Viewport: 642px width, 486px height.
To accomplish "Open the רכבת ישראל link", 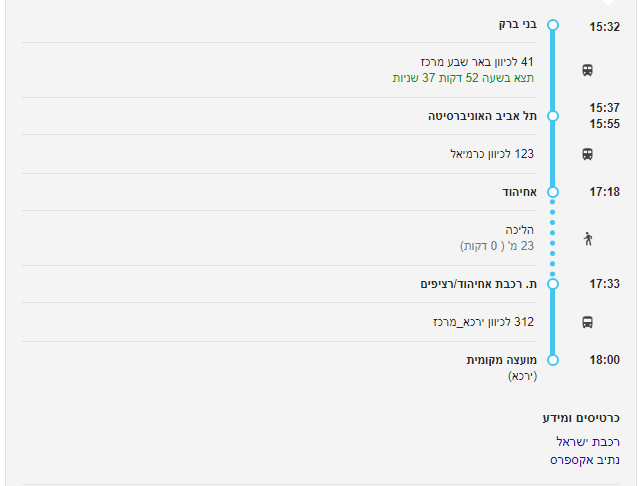I will click(588, 441).
